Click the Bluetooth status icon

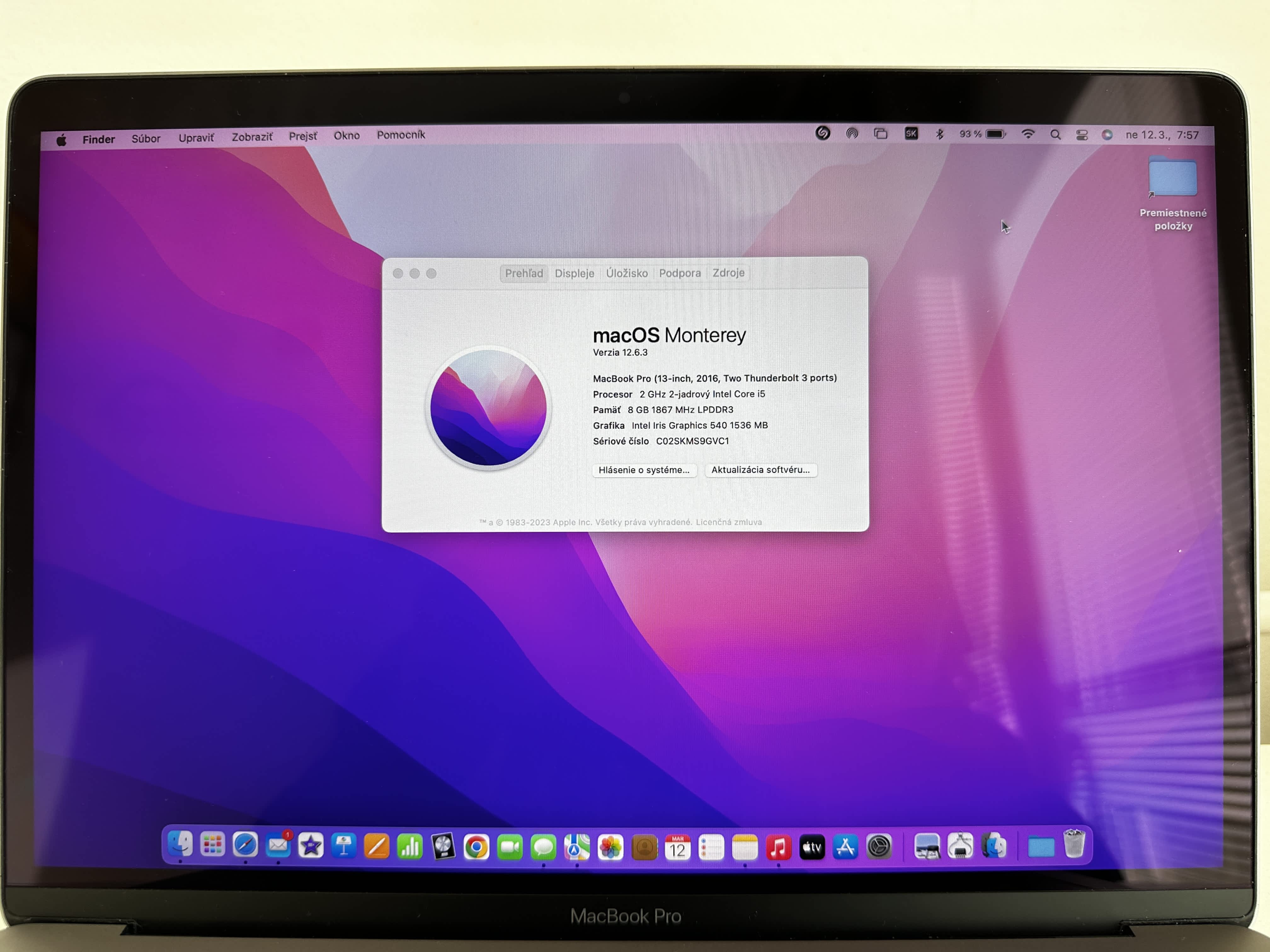point(939,134)
